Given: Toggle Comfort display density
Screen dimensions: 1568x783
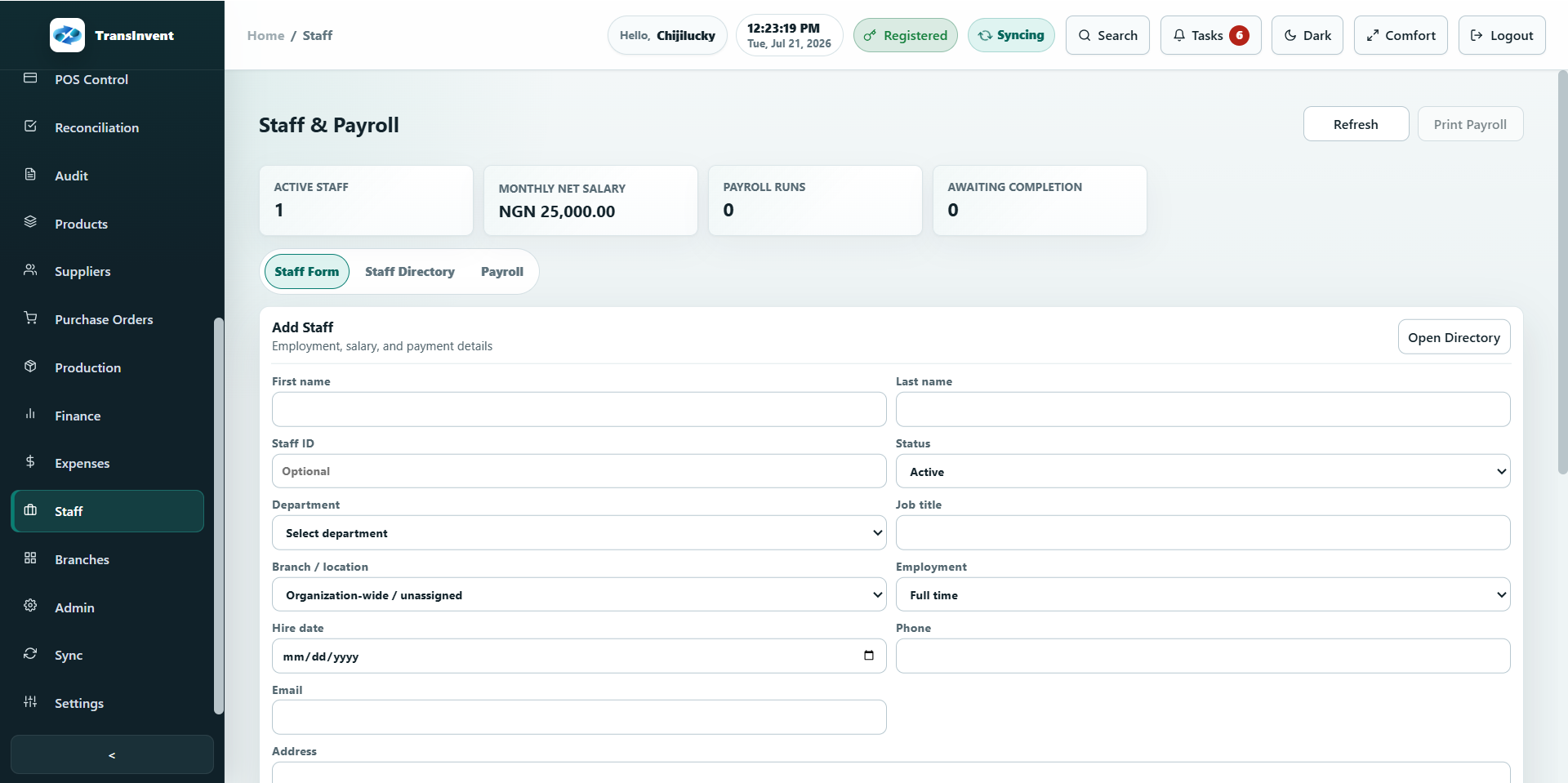Looking at the screenshot, I should (x=1401, y=35).
